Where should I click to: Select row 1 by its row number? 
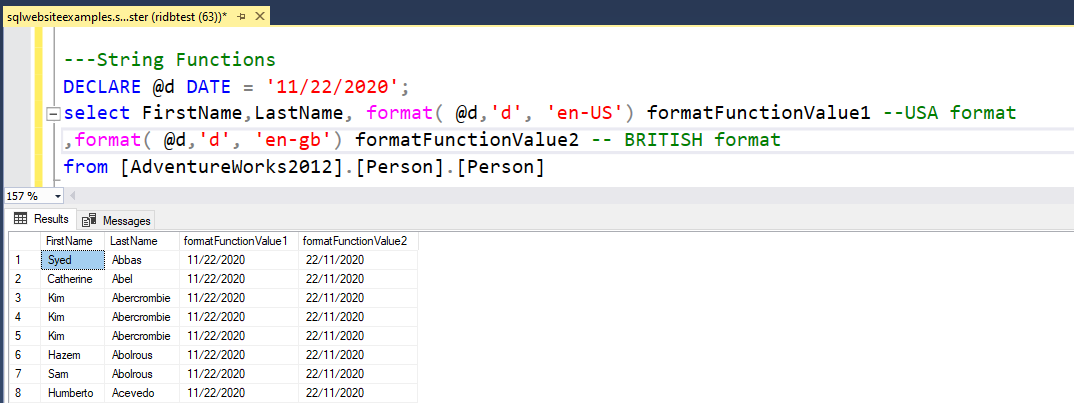coord(25,260)
